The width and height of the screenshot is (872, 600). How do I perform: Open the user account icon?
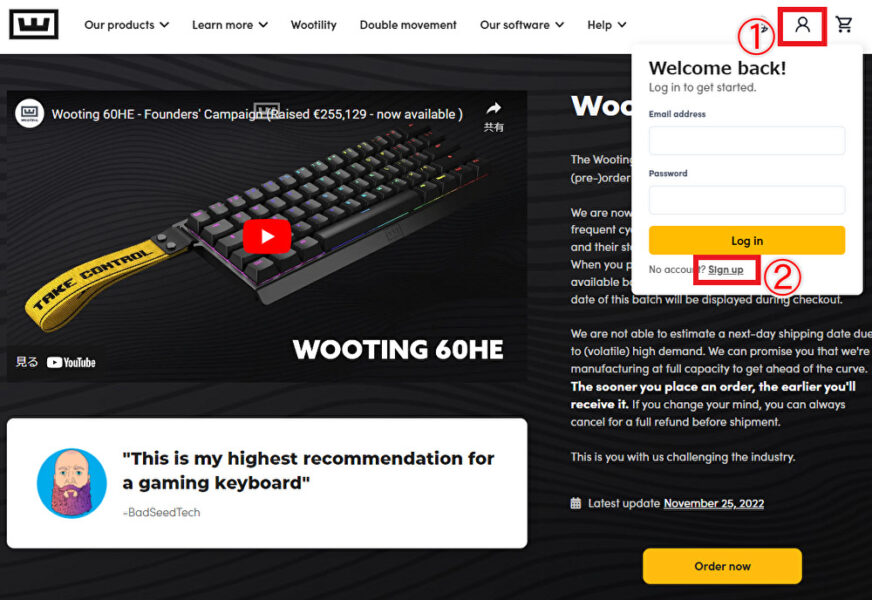point(802,24)
